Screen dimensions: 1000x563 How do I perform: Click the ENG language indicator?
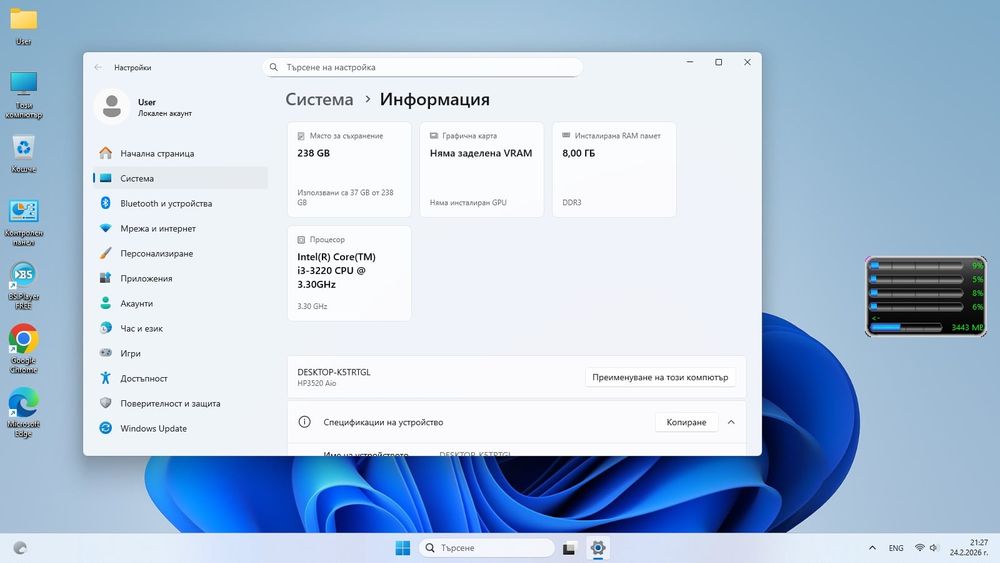[896, 548]
